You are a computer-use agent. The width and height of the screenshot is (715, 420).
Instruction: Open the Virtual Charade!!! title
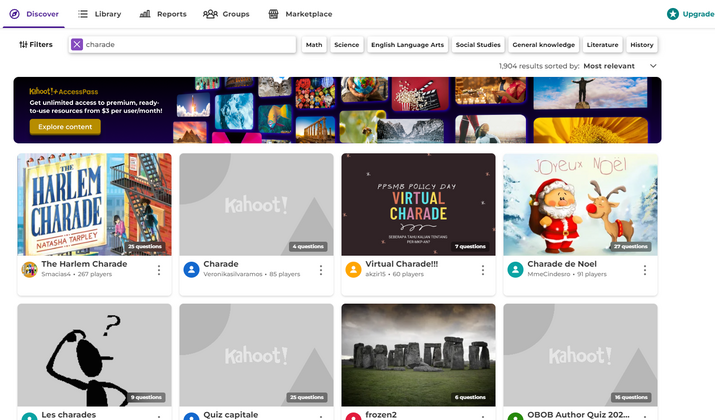pyautogui.click(x=402, y=264)
